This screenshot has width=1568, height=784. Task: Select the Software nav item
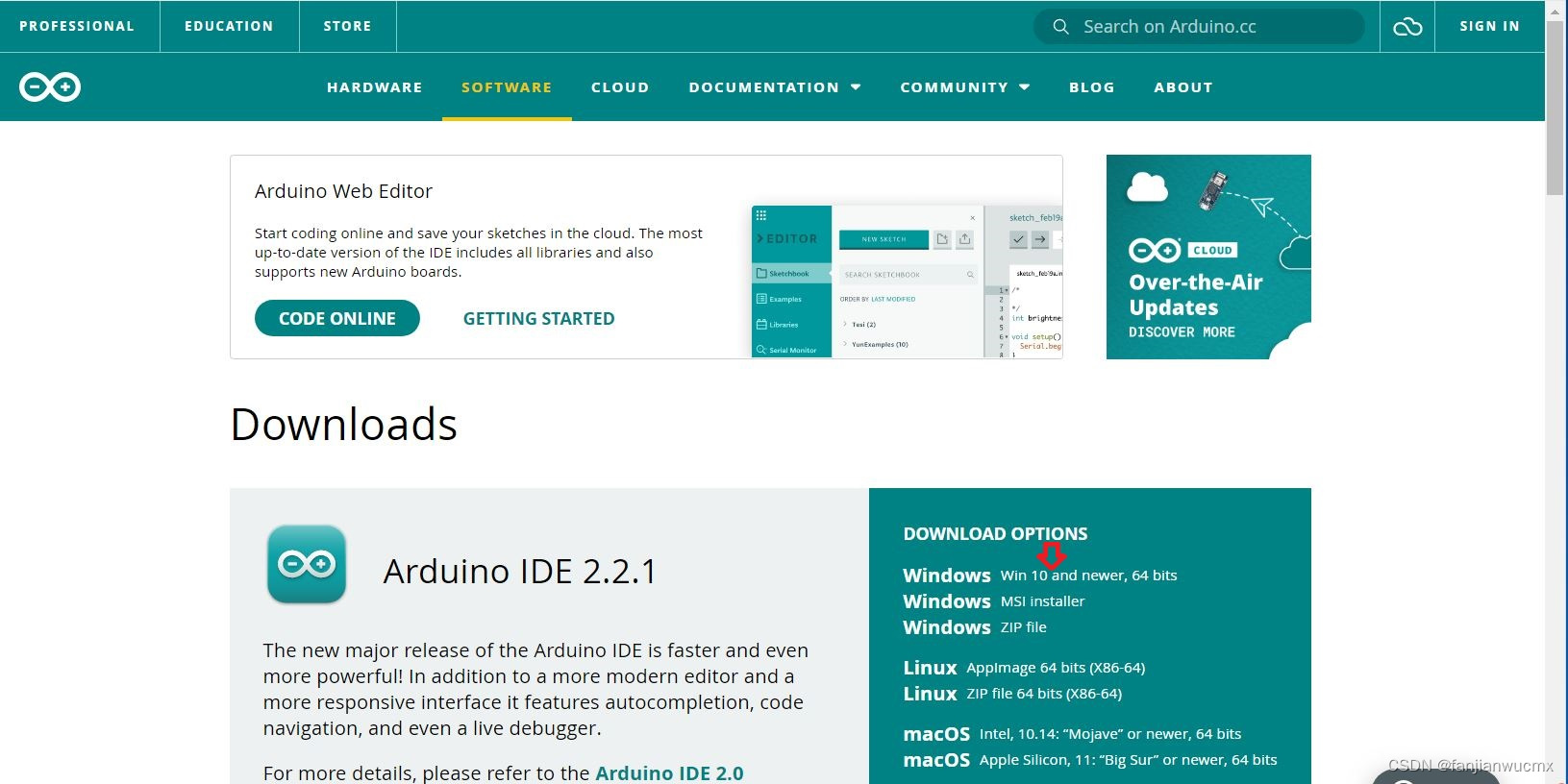pyautogui.click(x=507, y=87)
